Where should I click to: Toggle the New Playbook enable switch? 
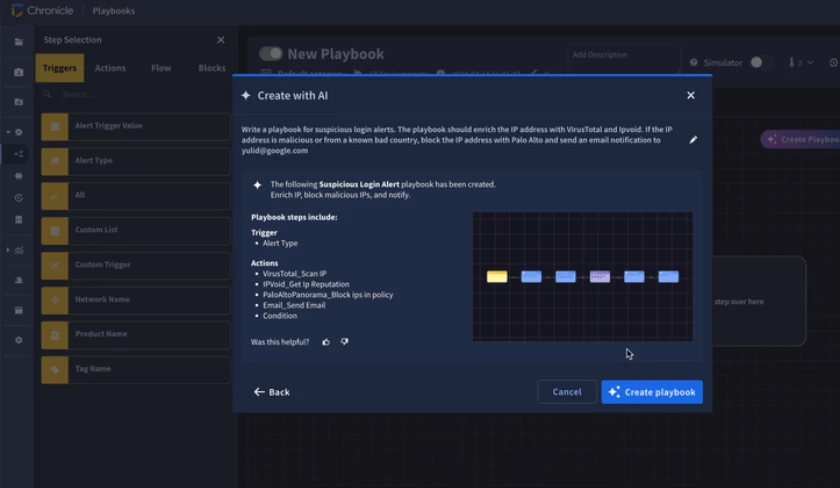click(271, 54)
